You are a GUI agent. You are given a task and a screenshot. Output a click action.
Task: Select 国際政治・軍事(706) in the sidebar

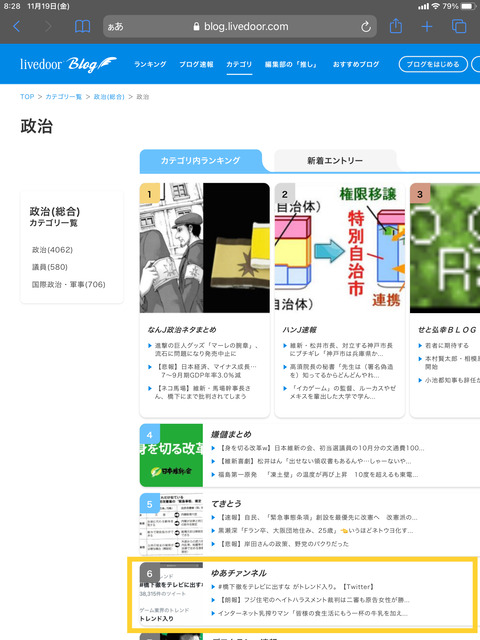69,284
